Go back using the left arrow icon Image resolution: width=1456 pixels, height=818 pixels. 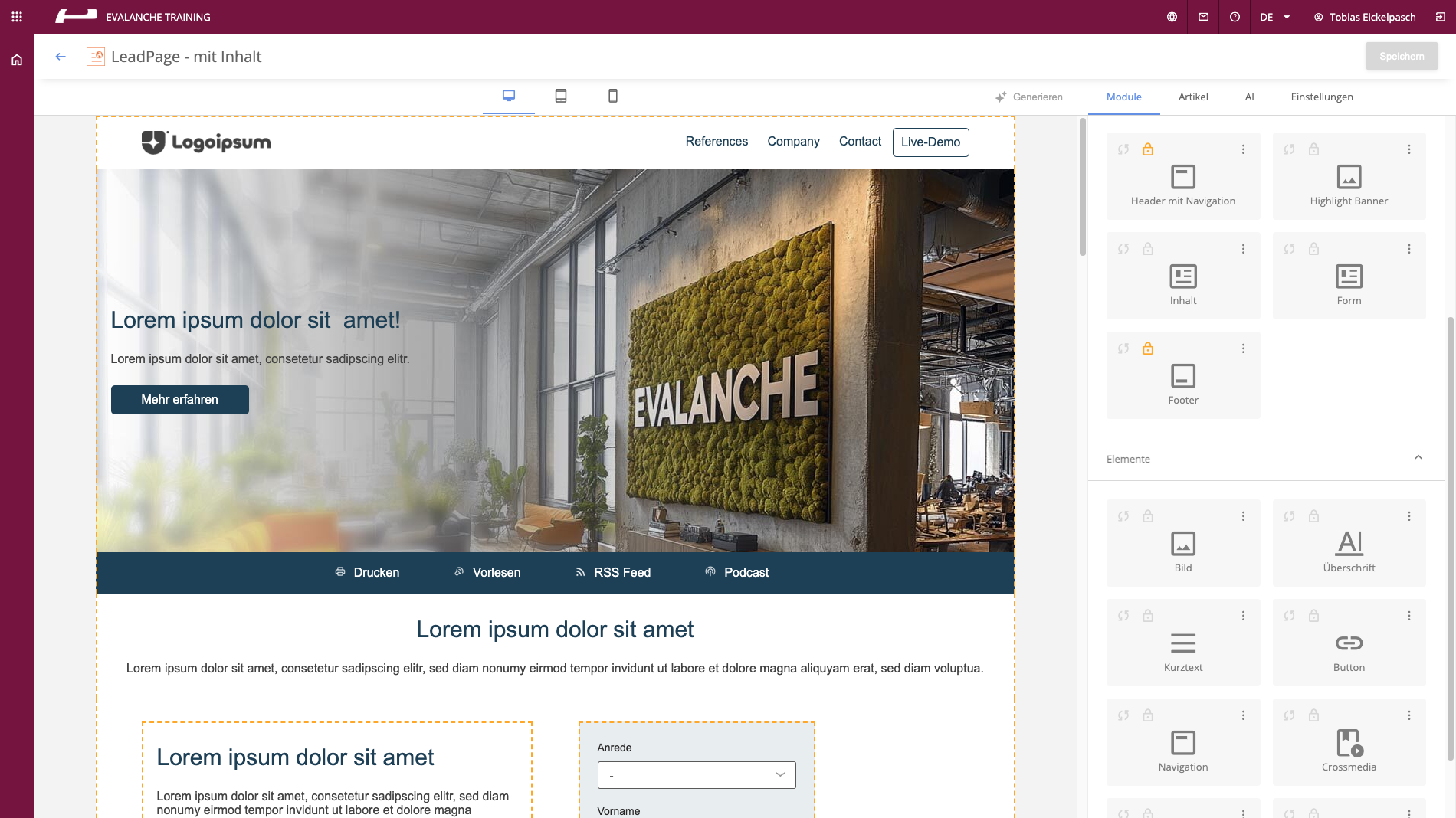(61, 57)
